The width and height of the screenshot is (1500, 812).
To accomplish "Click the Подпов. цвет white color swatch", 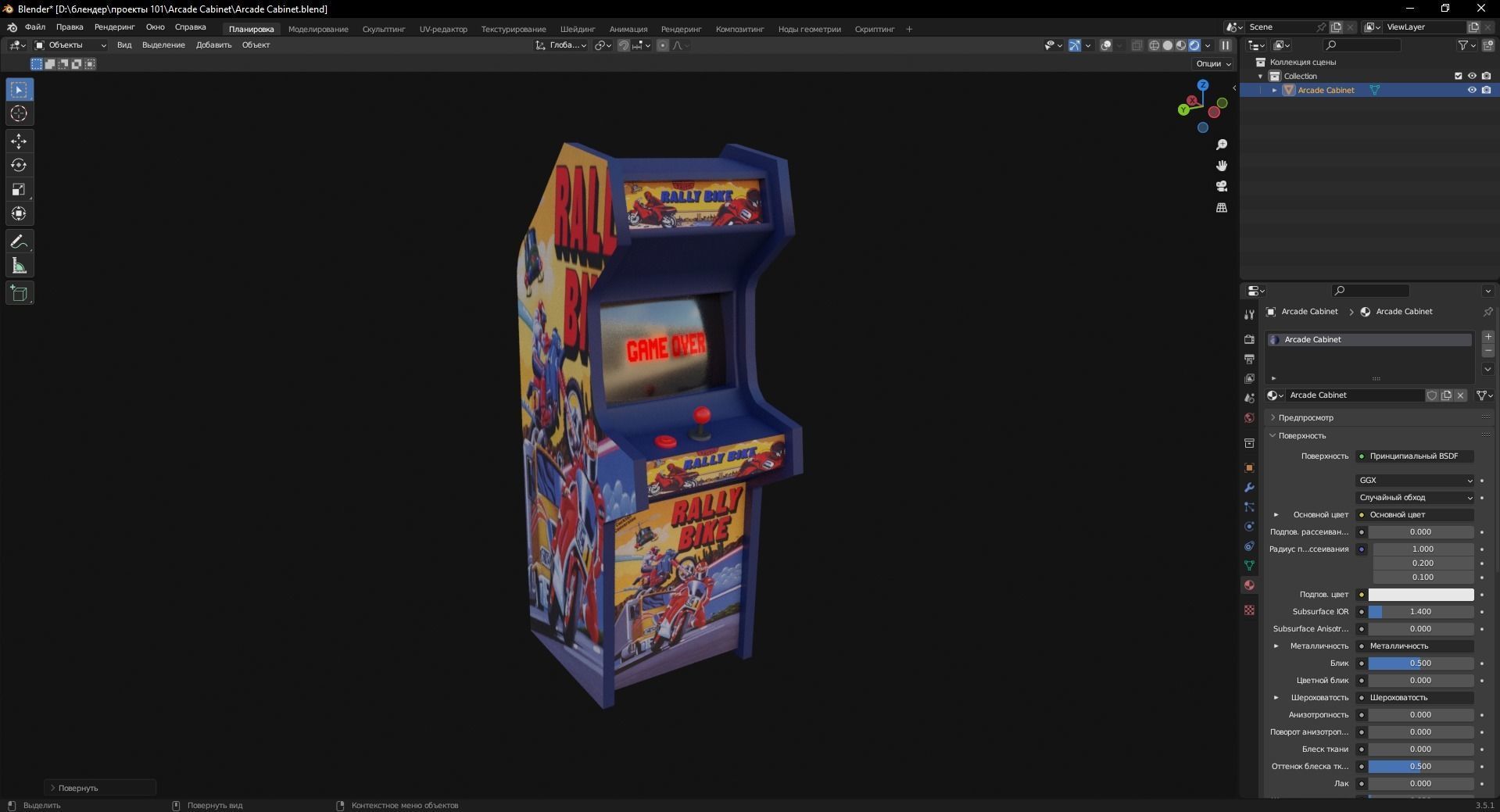I will [1421, 595].
